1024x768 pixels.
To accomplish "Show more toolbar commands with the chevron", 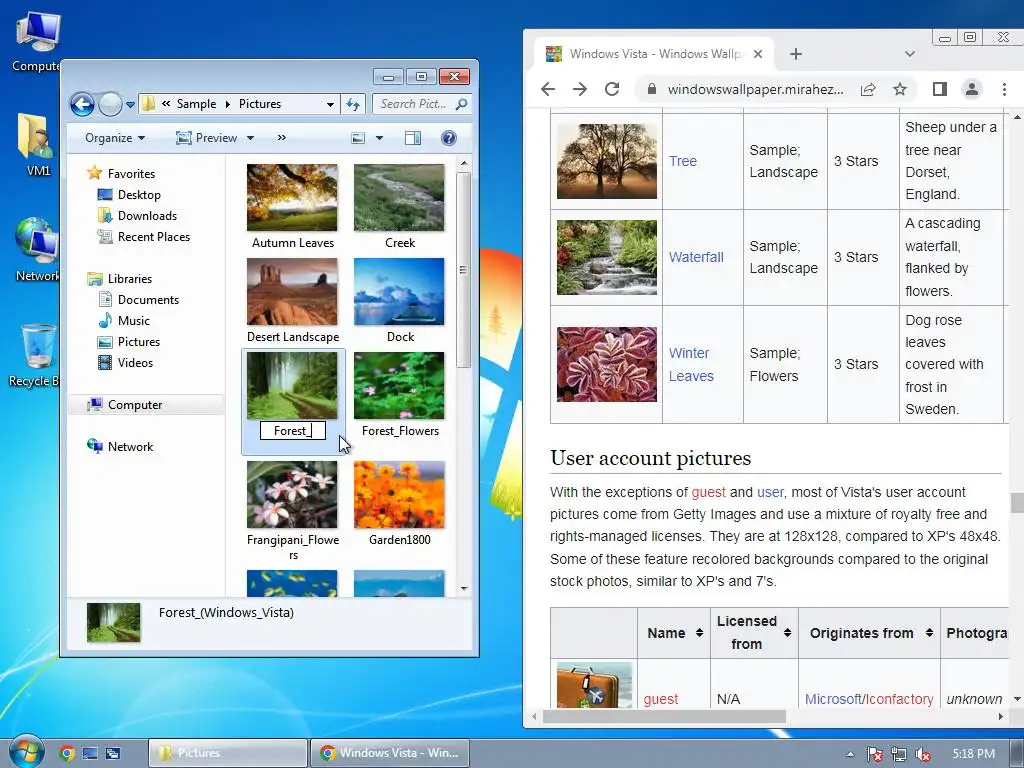I will point(281,138).
